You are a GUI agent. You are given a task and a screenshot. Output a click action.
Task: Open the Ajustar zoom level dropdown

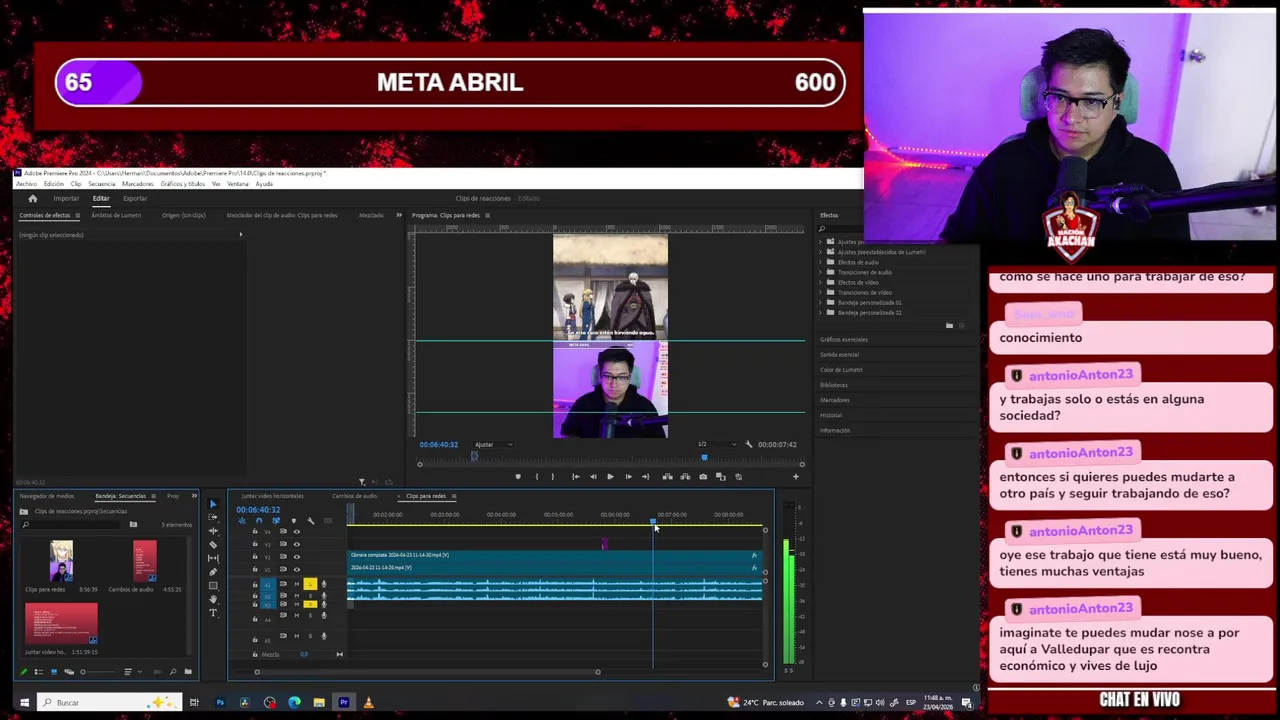493,444
